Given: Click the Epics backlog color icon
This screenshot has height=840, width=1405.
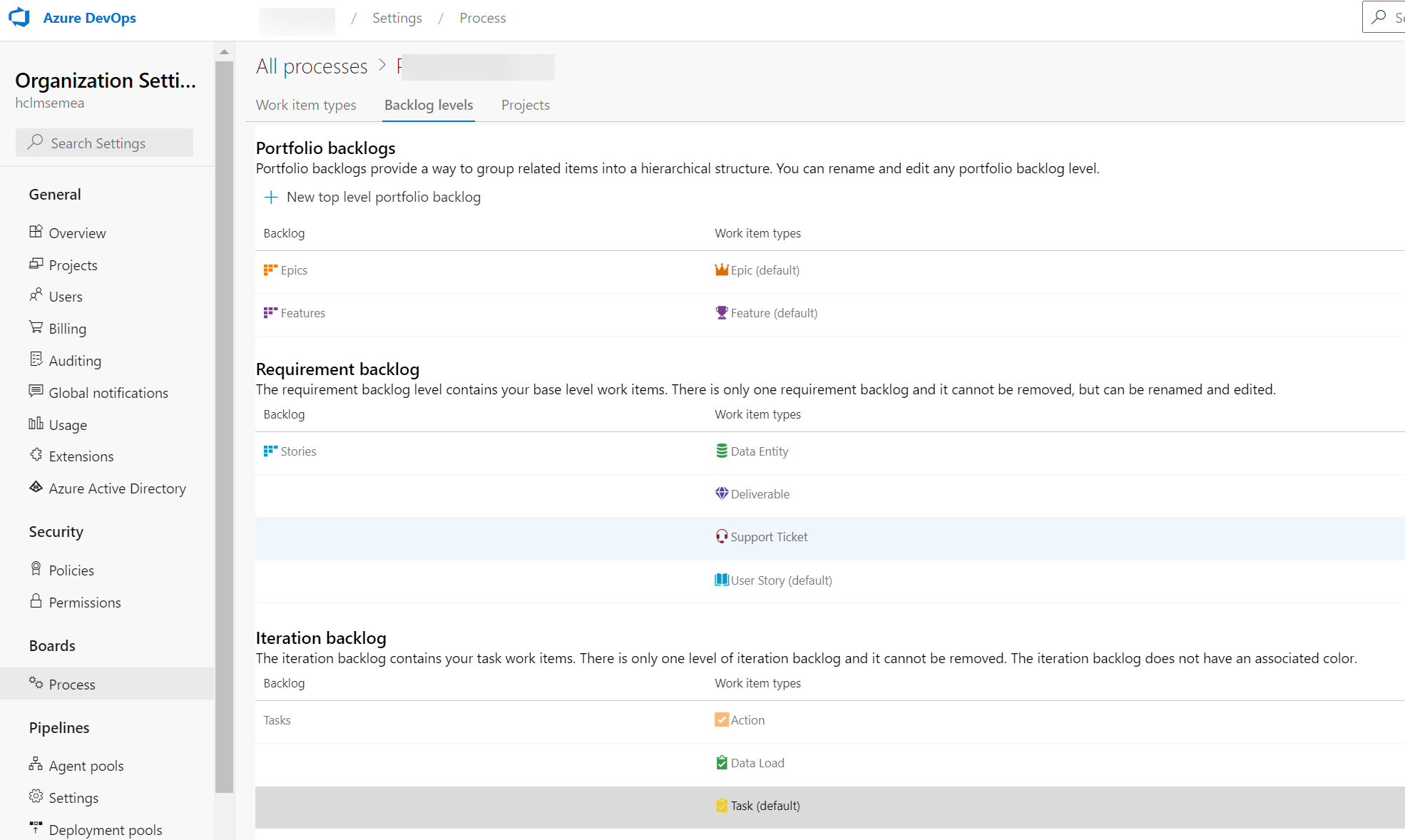Looking at the screenshot, I should tap(270, 270).
